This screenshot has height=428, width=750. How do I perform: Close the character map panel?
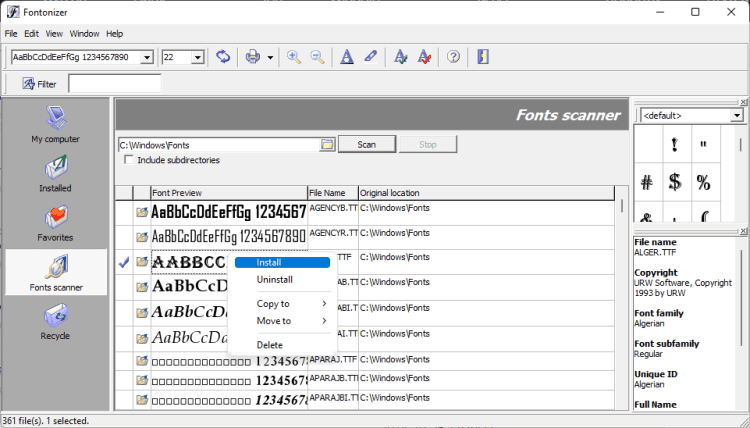pos(743,102)
